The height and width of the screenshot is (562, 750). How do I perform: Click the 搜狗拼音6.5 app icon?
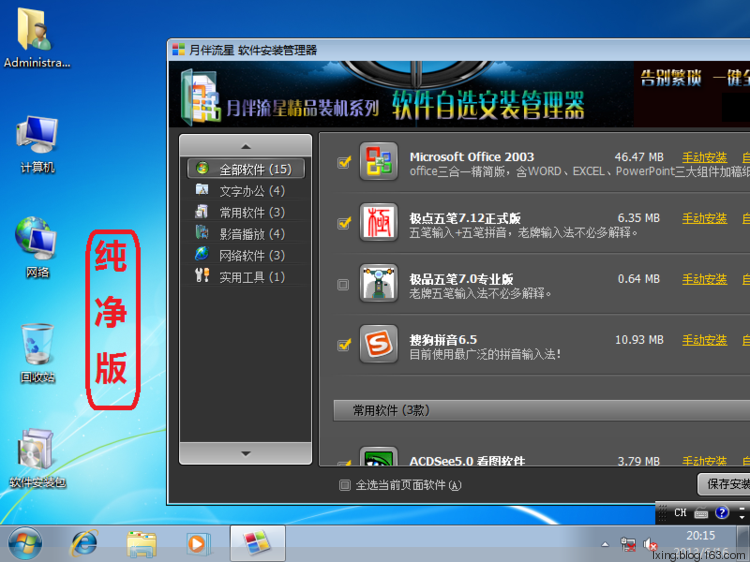pos(378,344)
